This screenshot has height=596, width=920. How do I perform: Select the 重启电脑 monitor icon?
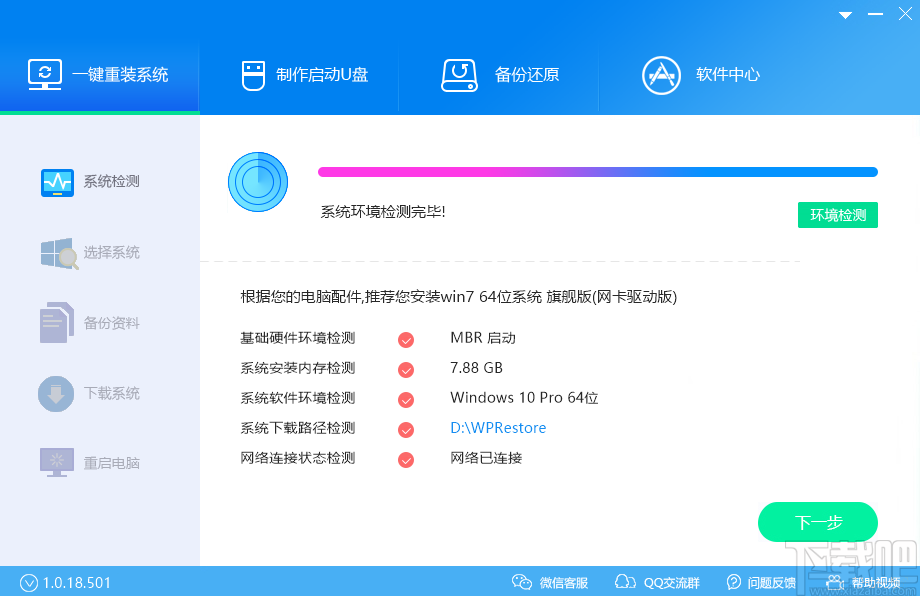(57, 462)
